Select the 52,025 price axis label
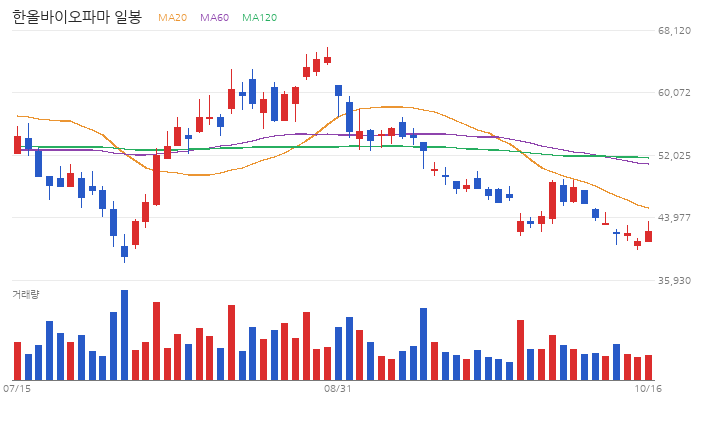 click(x=674, y=156)
